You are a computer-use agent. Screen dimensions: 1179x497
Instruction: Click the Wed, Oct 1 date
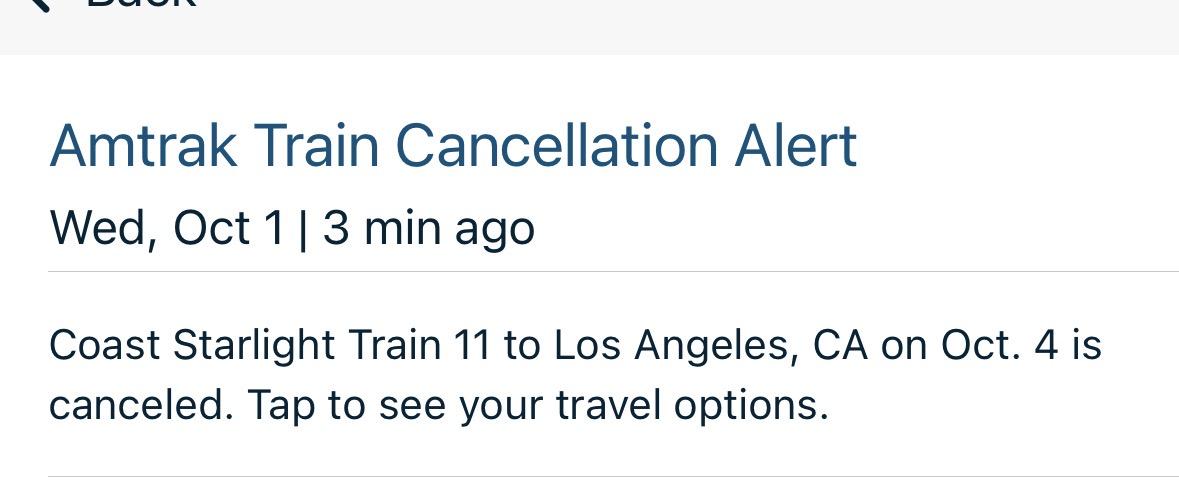(x=166, y=228)
